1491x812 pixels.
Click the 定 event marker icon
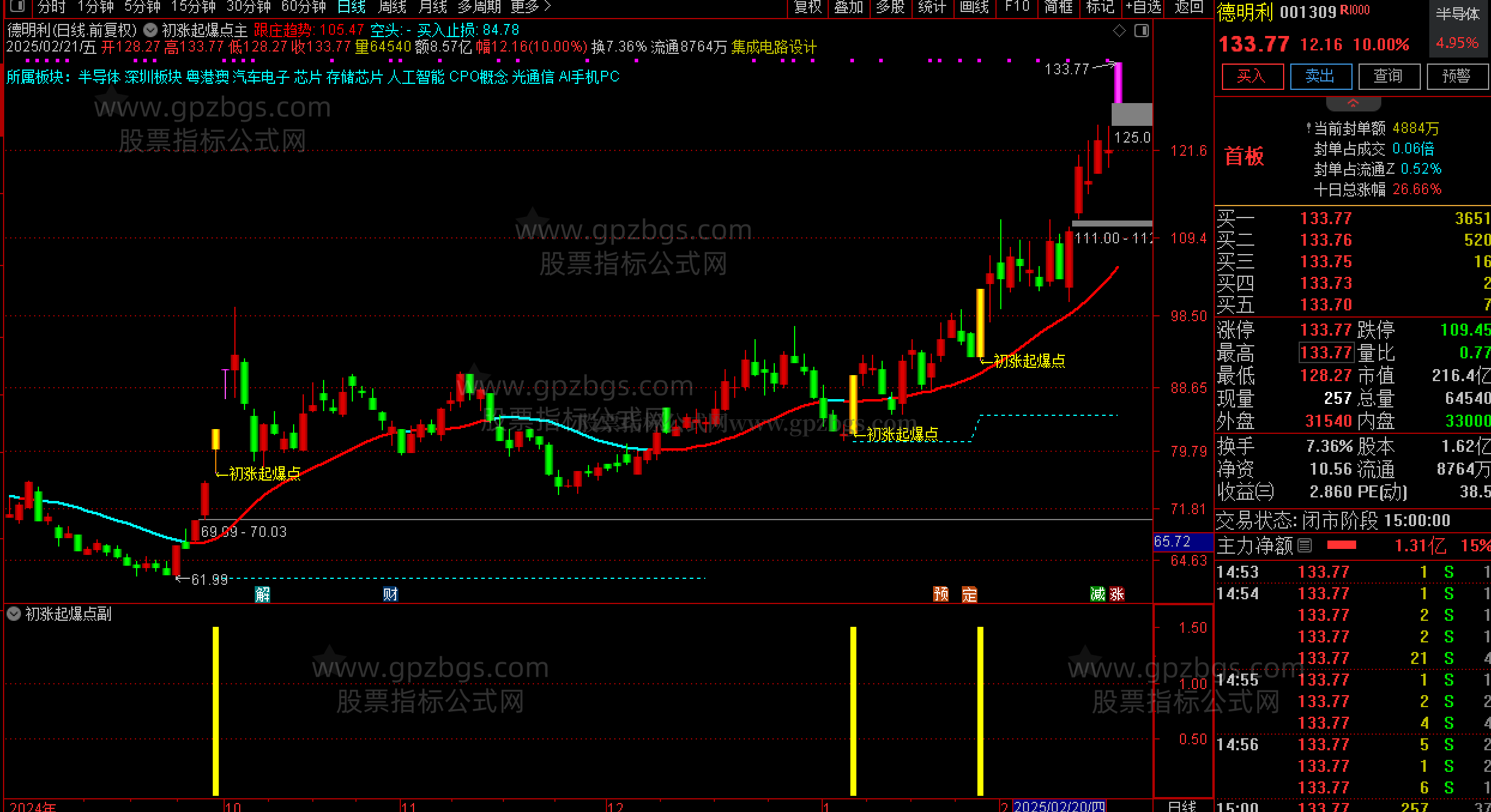coord(969,594)
